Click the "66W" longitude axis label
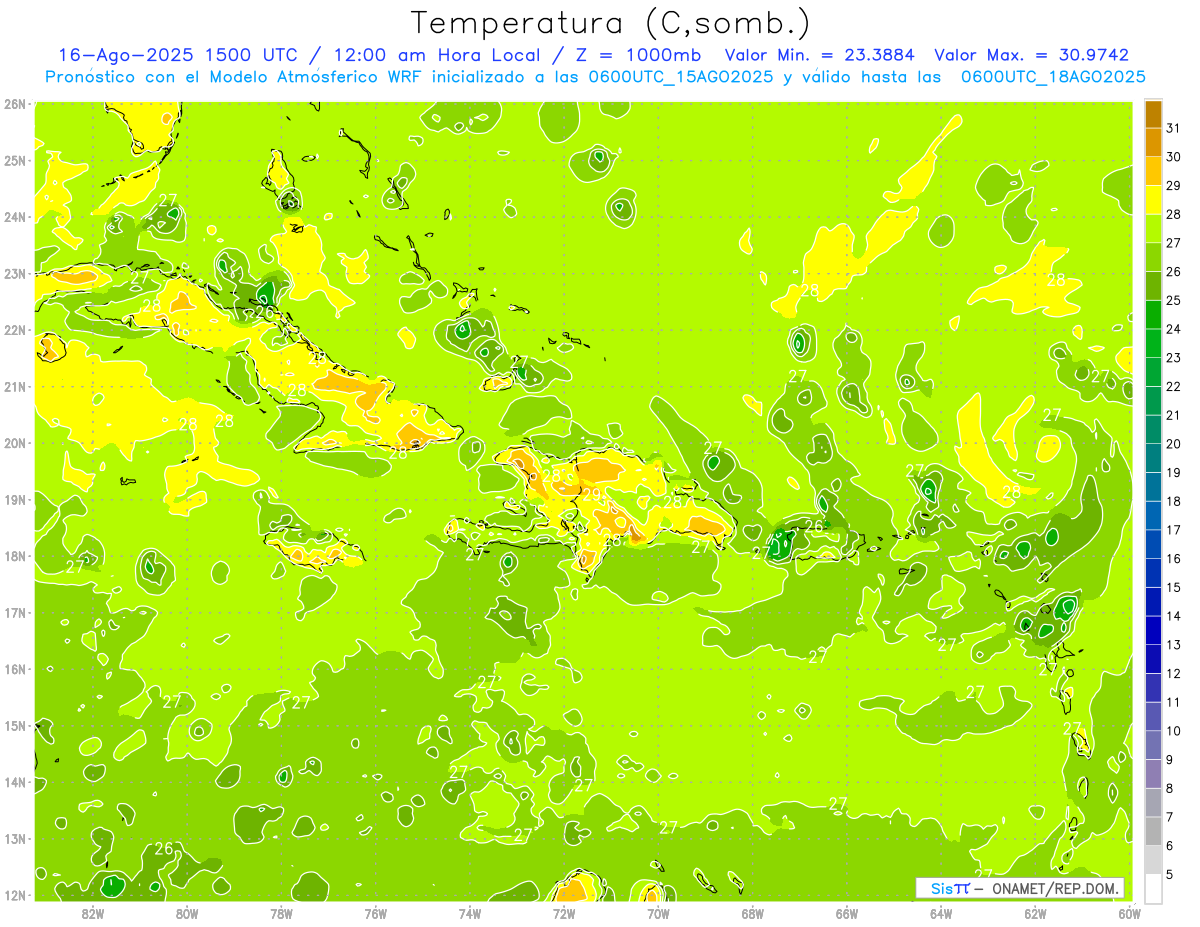Screen dimensions: 1200x927 point(847,914)
